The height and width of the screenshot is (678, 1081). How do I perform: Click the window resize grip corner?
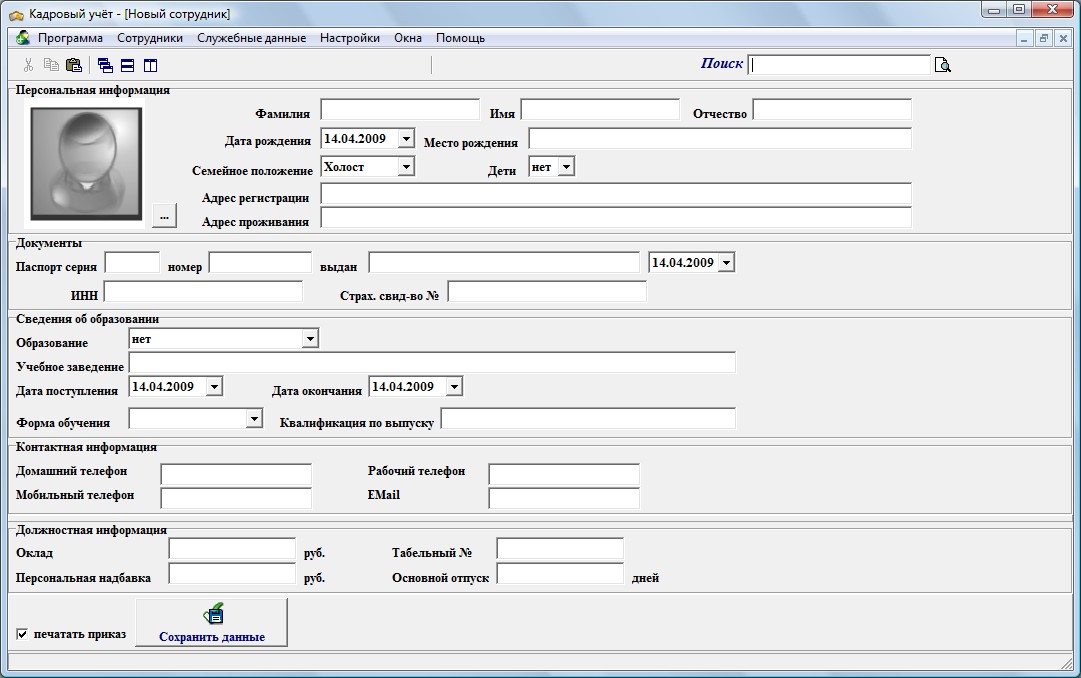coord(1066,663)
